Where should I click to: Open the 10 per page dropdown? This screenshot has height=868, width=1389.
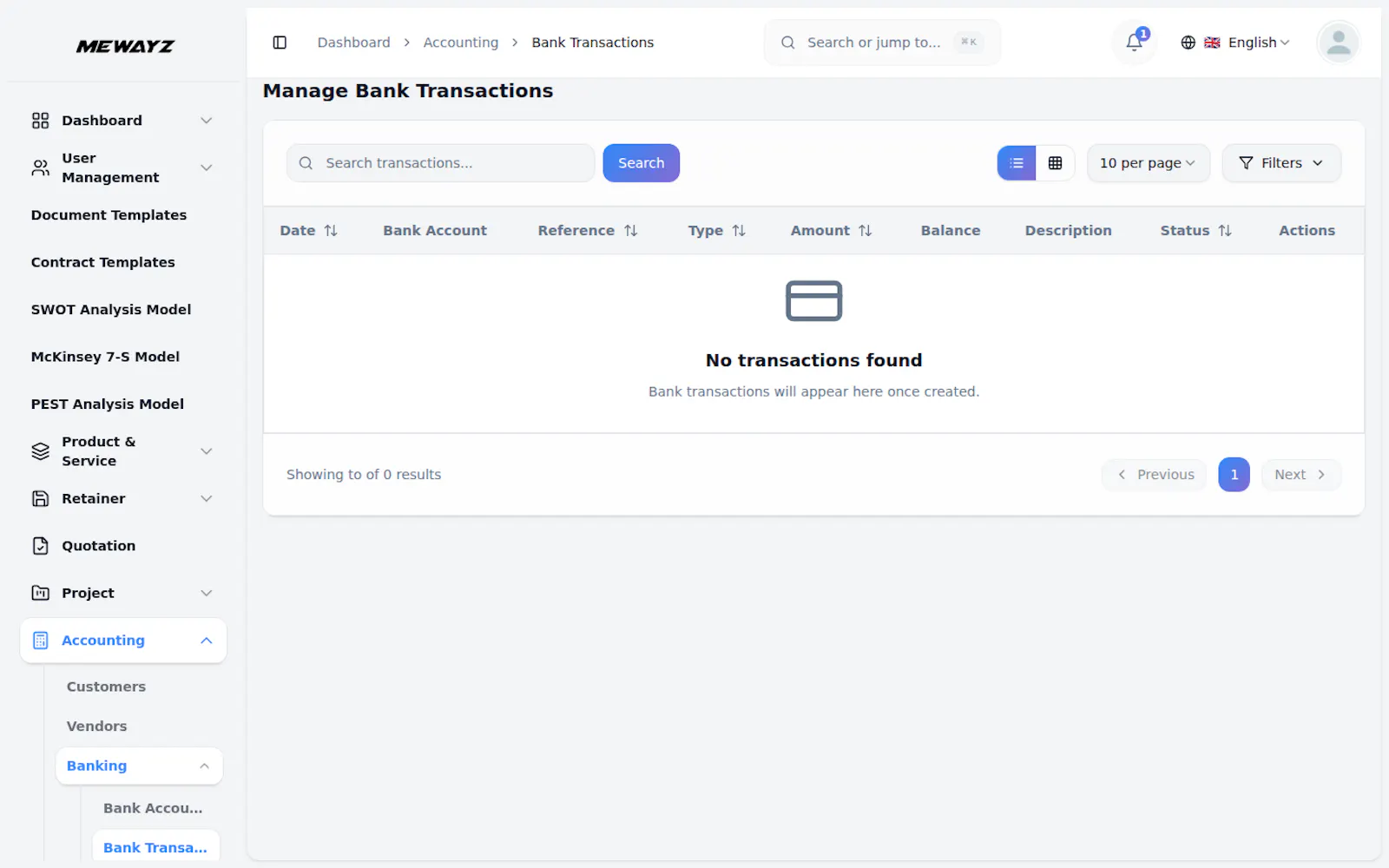(x=1148, y=163)
